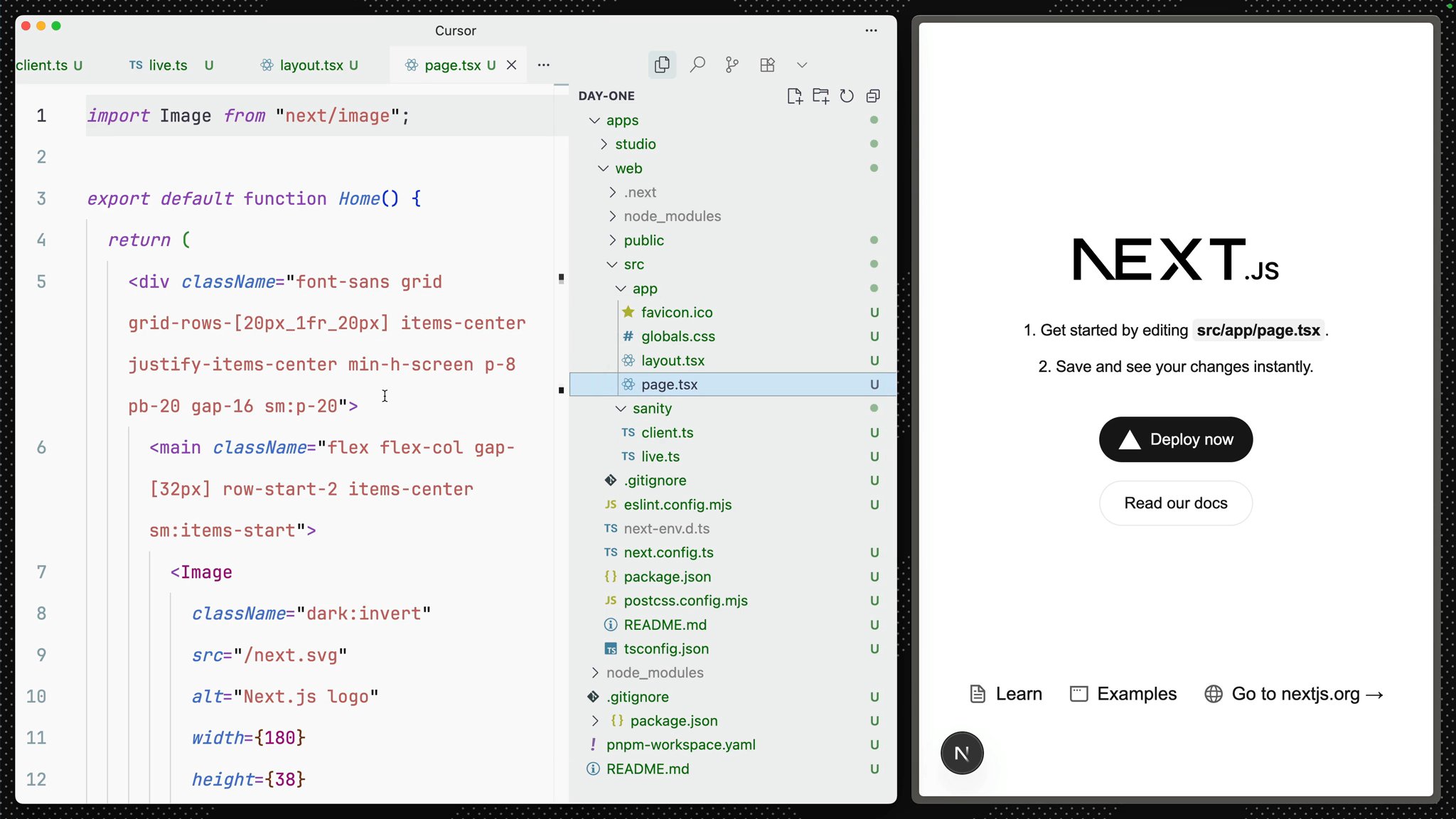The height and width of the screenshot is (819, 1456).
Task: Click the editor minimap scrollbar
Action: [x=561, y=444]
